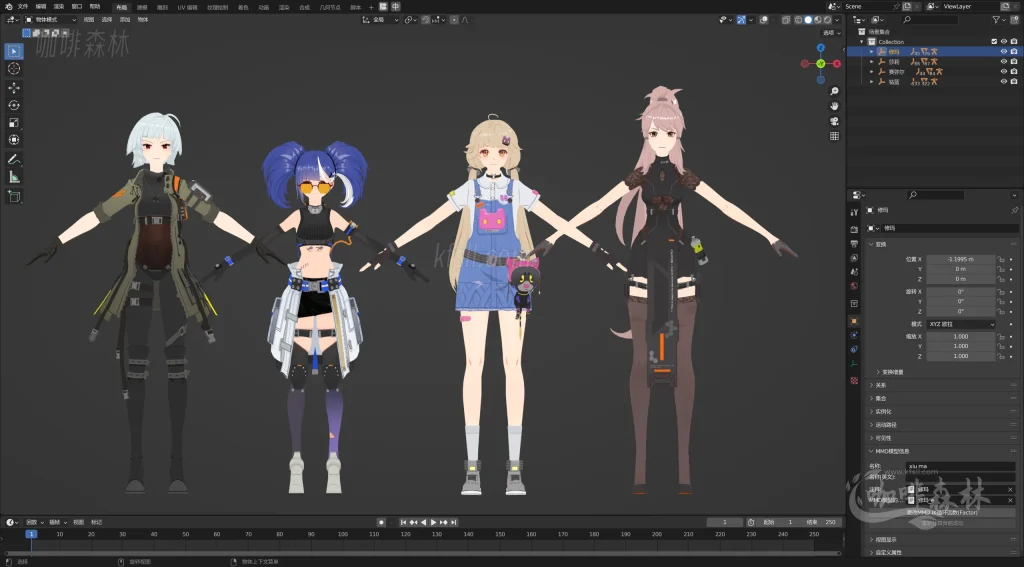The image size is (1024, 567).
Task: Open the Tool properties tab
Action: [854, 212]
